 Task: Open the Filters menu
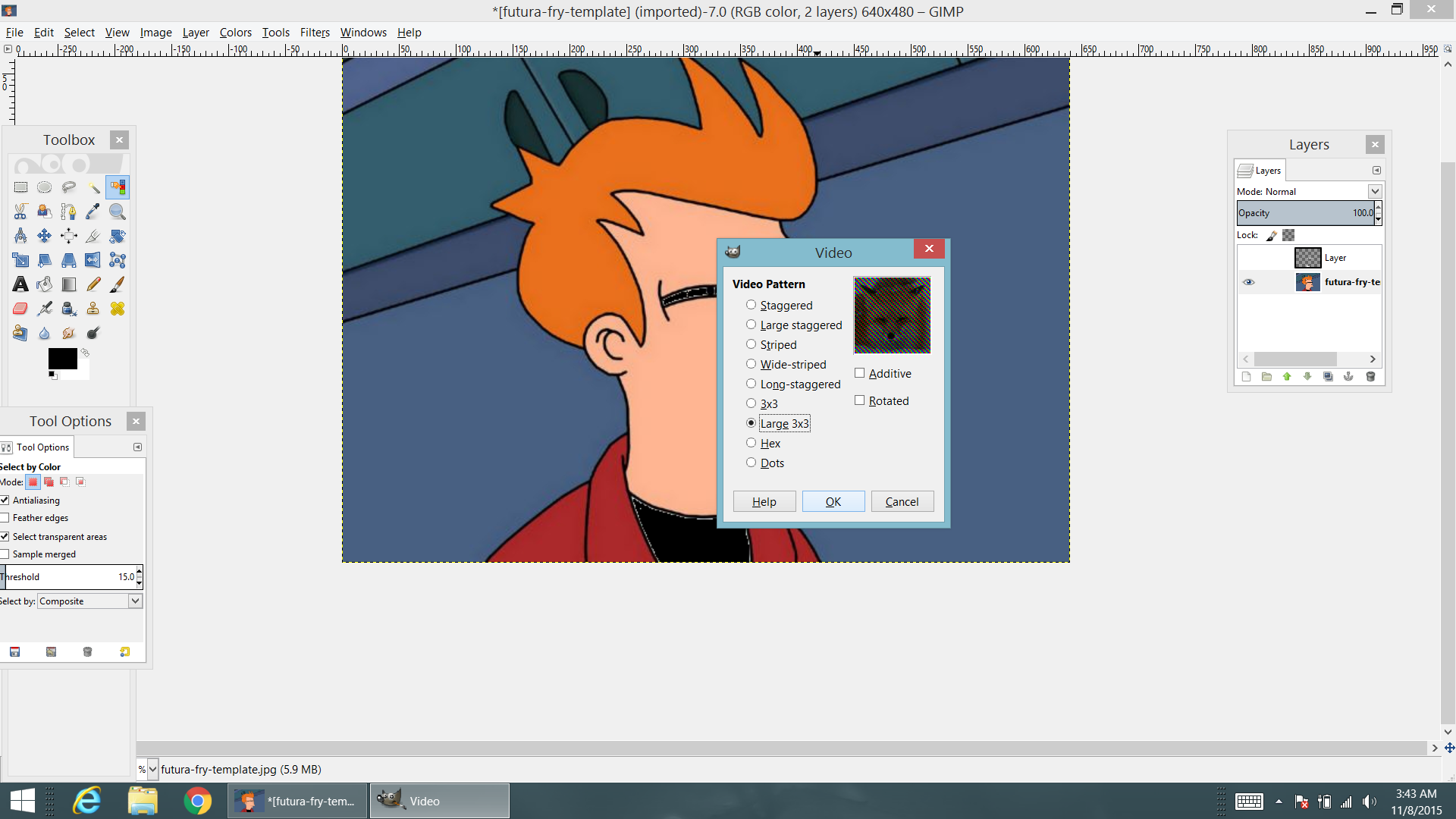pyautogui.click(x=315, y=33)
